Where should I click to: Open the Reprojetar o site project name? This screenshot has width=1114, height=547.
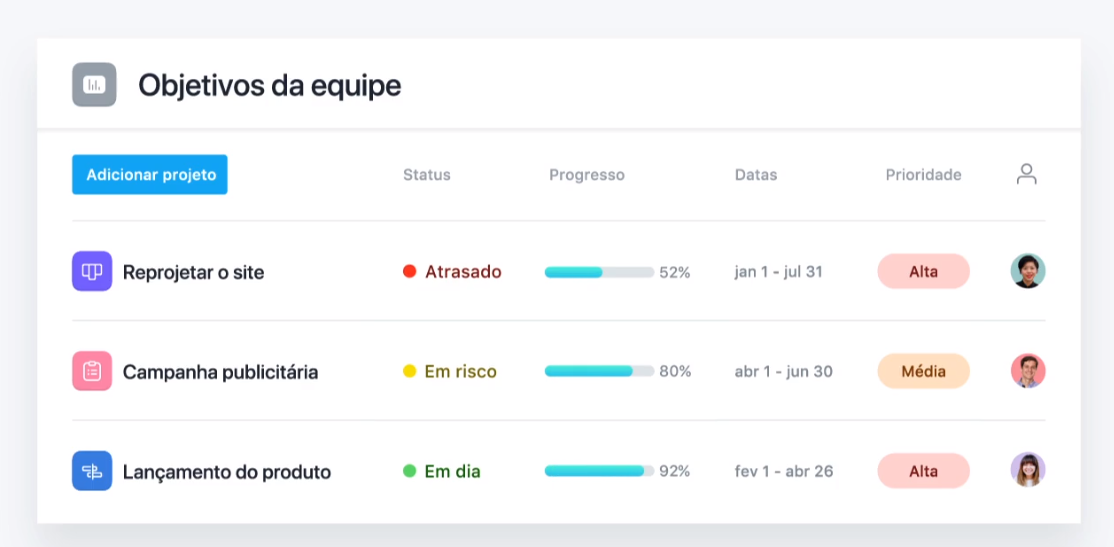(193, 272)
